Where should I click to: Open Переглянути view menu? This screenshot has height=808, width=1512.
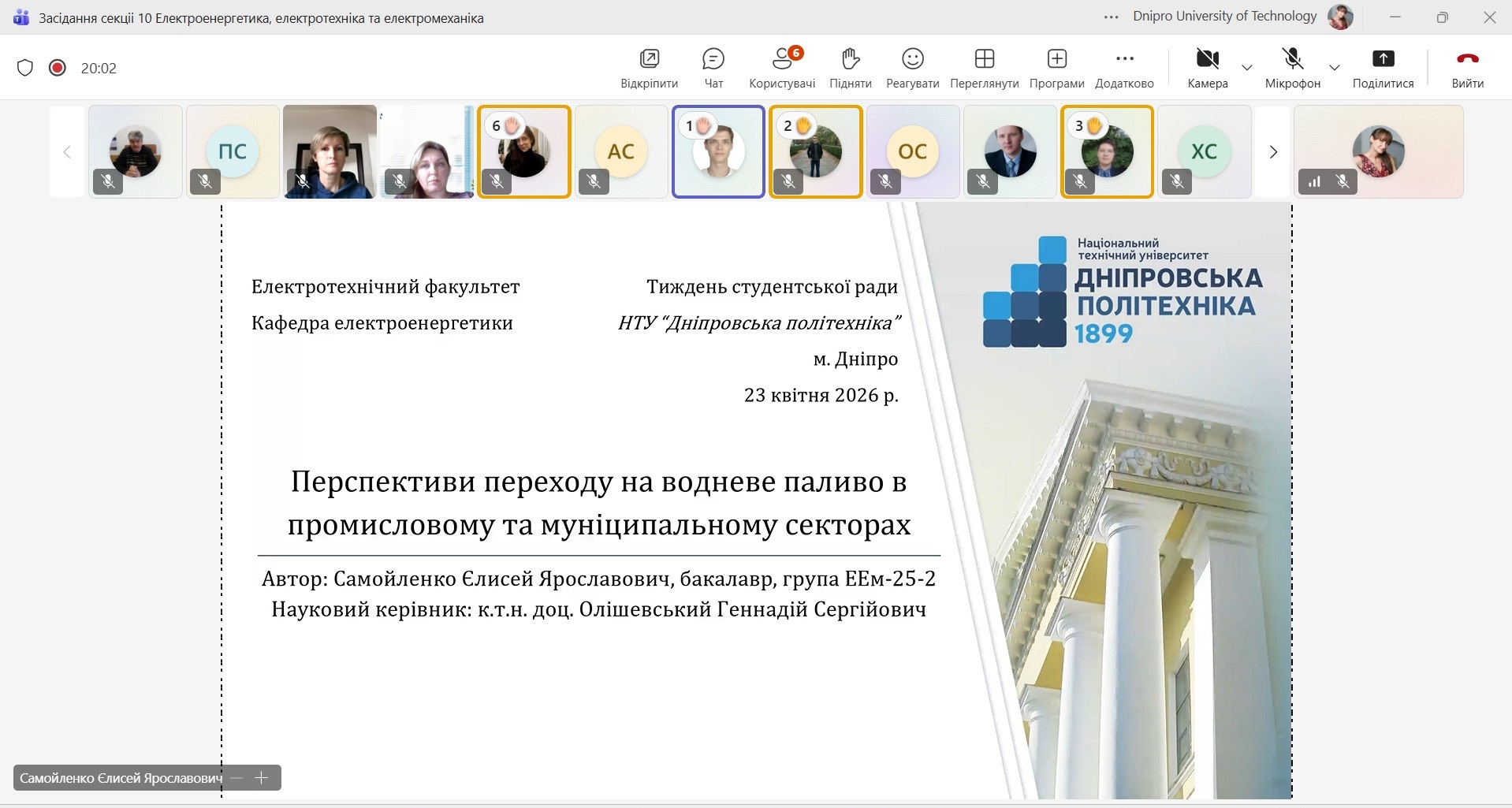pyautogui.click(x=984, y=67)
